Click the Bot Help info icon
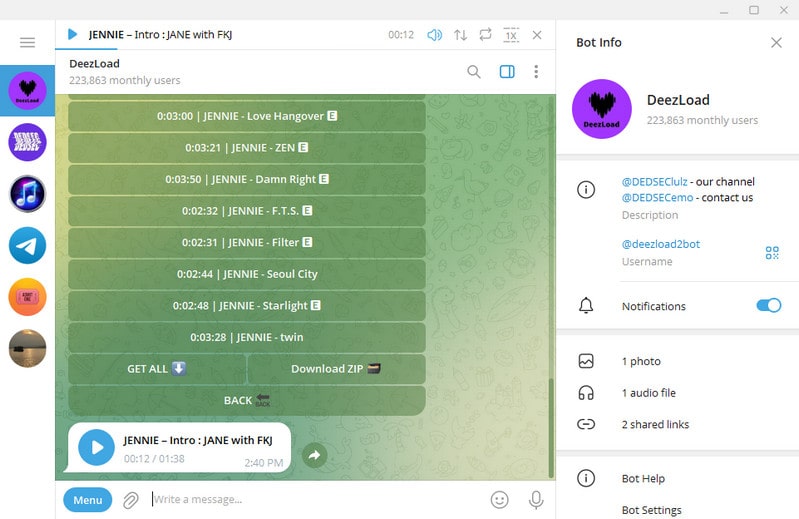The image size is (799, 519). 586,479
